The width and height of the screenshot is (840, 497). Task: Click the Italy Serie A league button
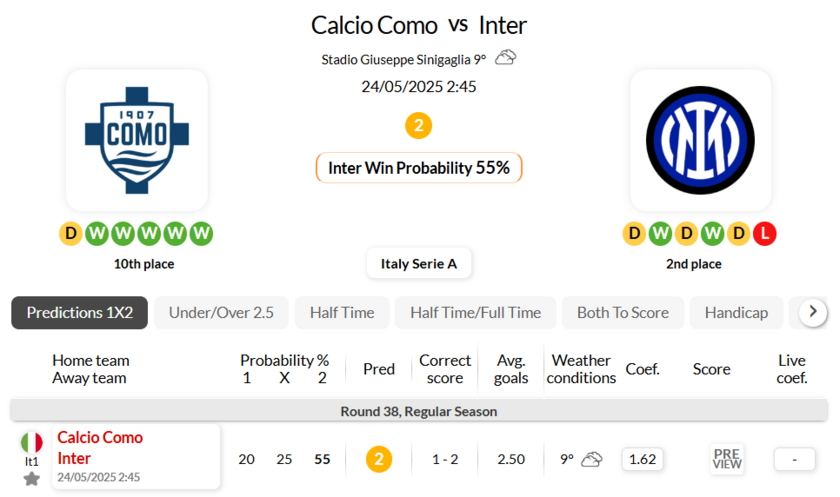pos(419,264)
